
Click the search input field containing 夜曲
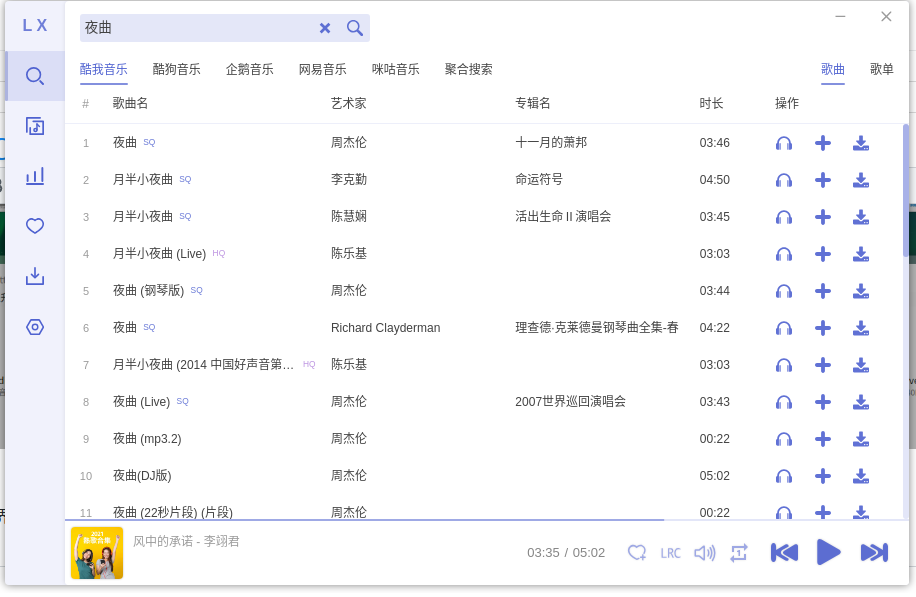tap(199, 28)
